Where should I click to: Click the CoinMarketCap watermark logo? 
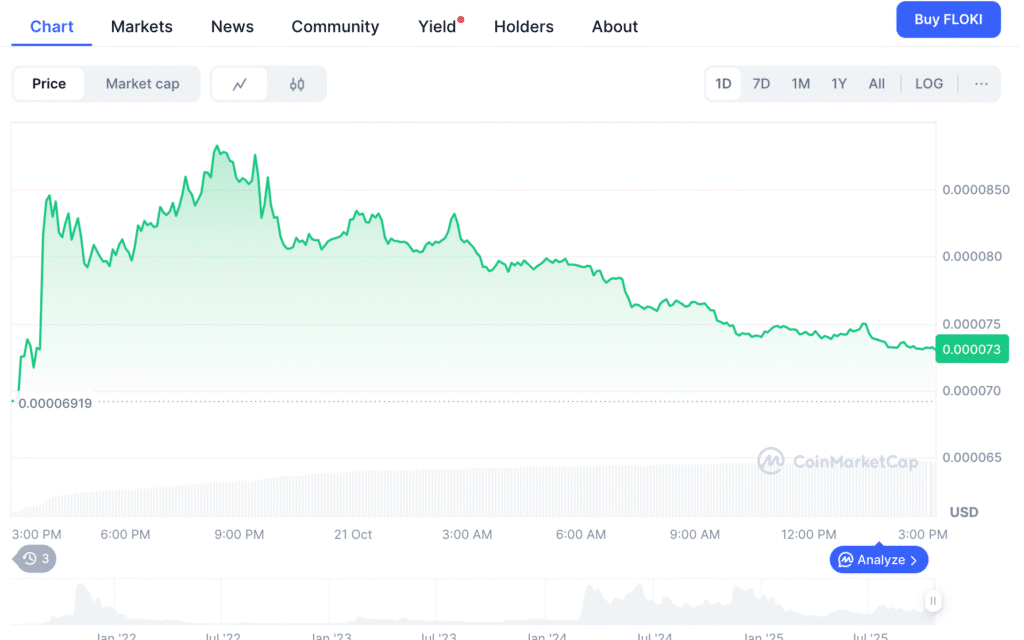coord(770,461)
